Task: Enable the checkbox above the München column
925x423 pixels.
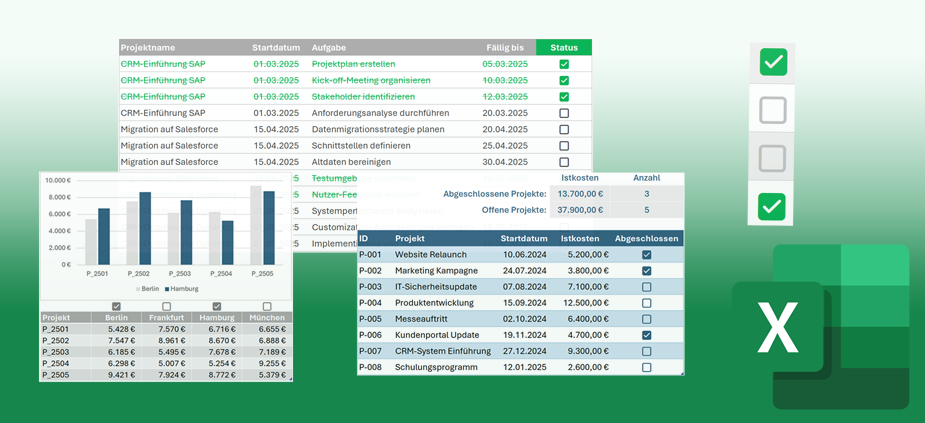Action: point(267,307)
